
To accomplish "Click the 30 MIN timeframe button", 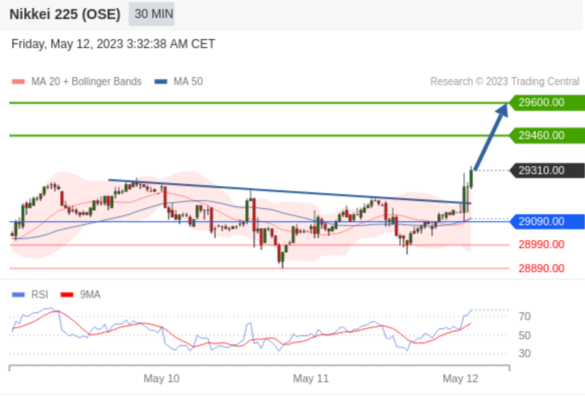I will point(151,14).
